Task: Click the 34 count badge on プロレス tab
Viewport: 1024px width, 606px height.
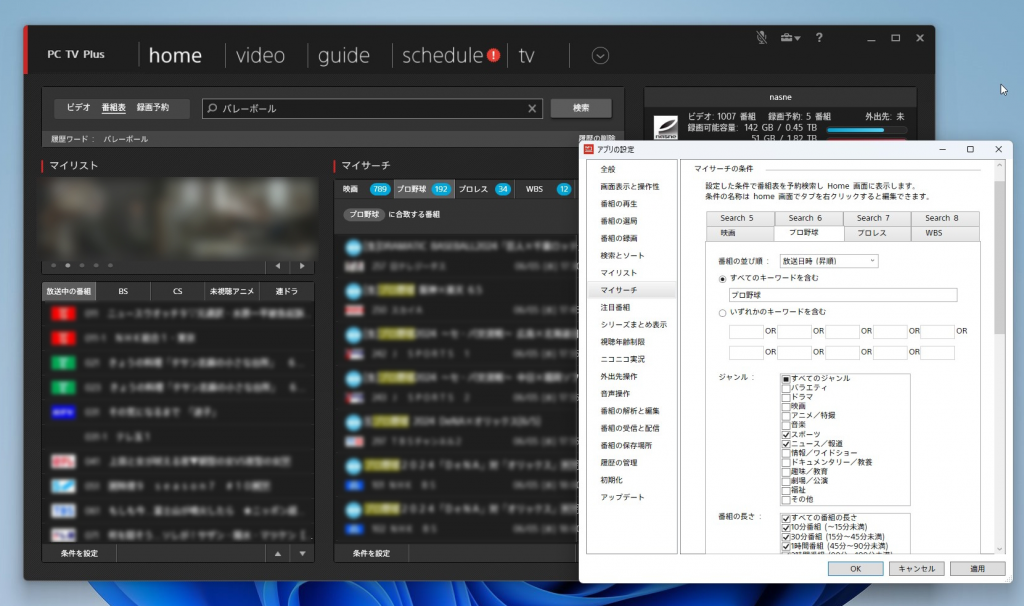Action: [x=502, y=189]
